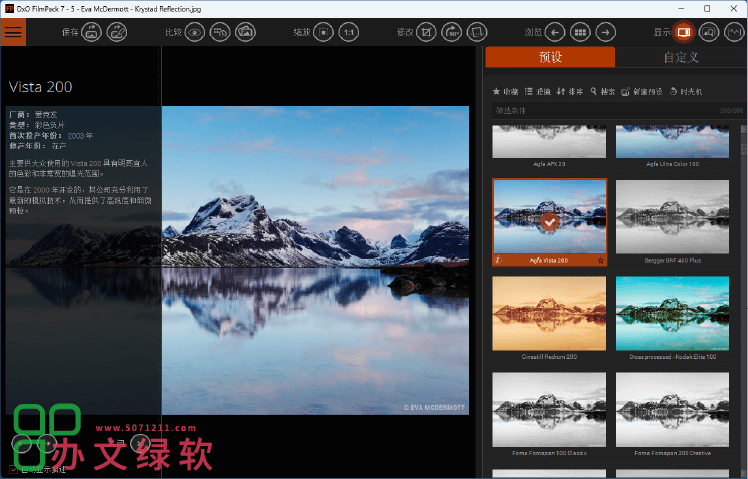Select the Agfa APX 25 preset thumbnail
Image resolution: width=748 pixels, height=479 pixels.
(549, 142)
